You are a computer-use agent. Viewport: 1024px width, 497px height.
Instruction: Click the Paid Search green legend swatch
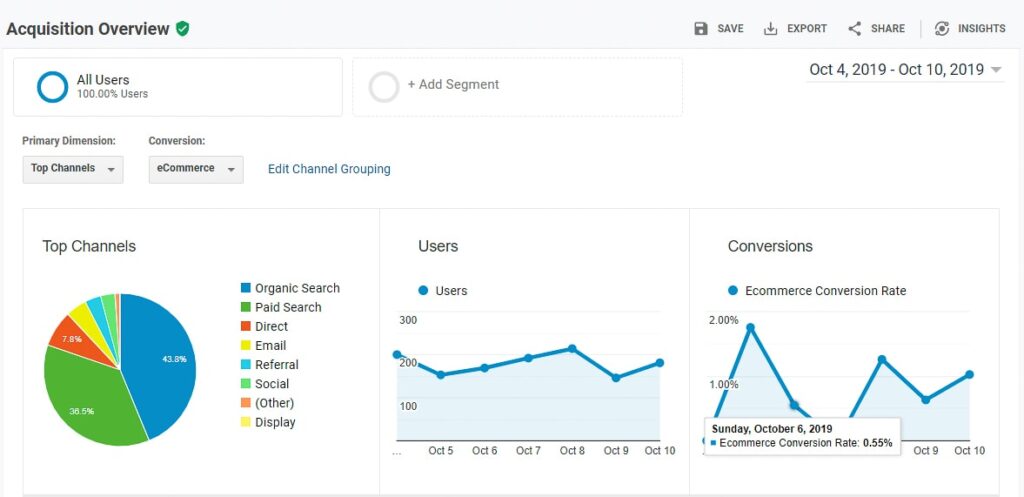pos(246,307)
